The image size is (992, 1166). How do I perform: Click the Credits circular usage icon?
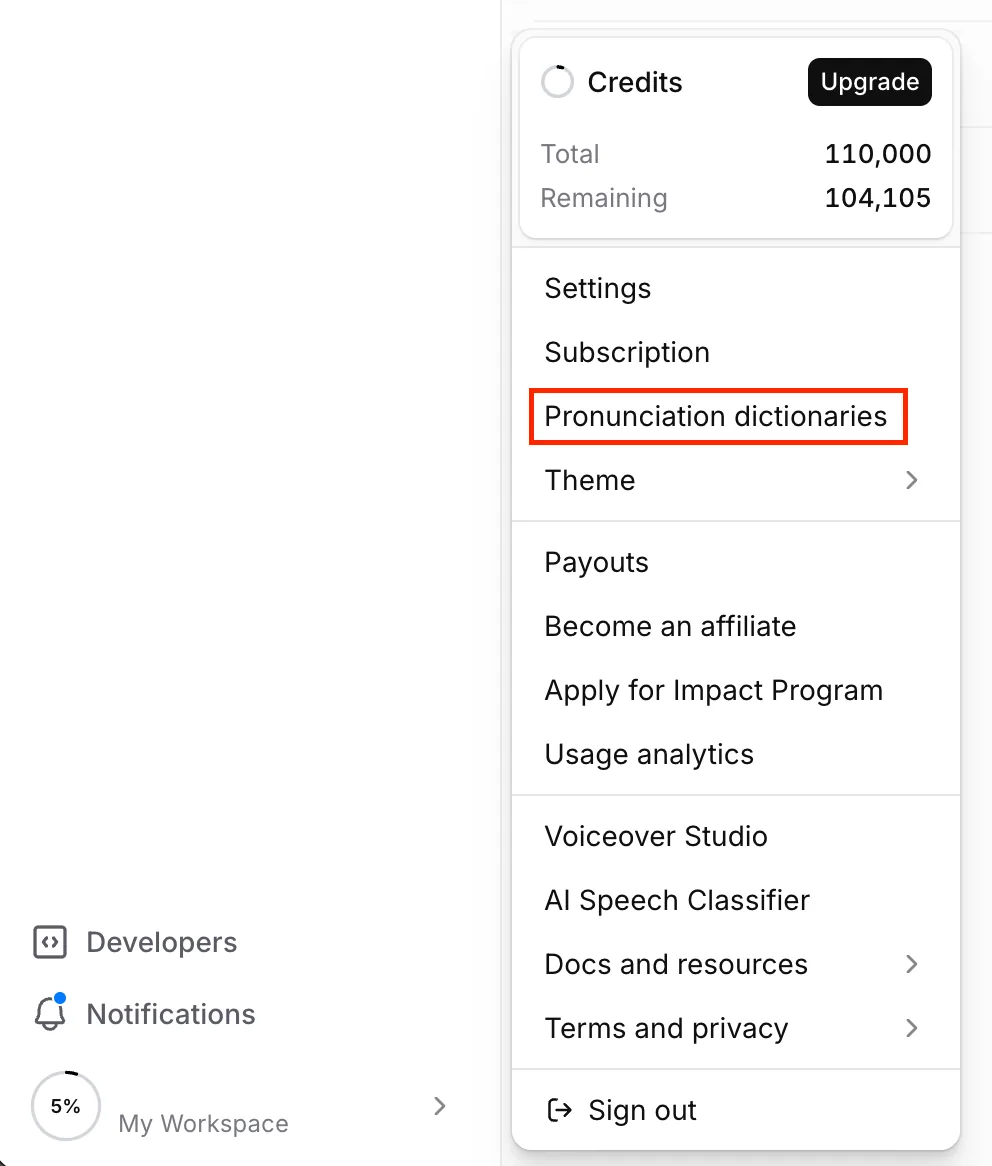pos(557,82)
